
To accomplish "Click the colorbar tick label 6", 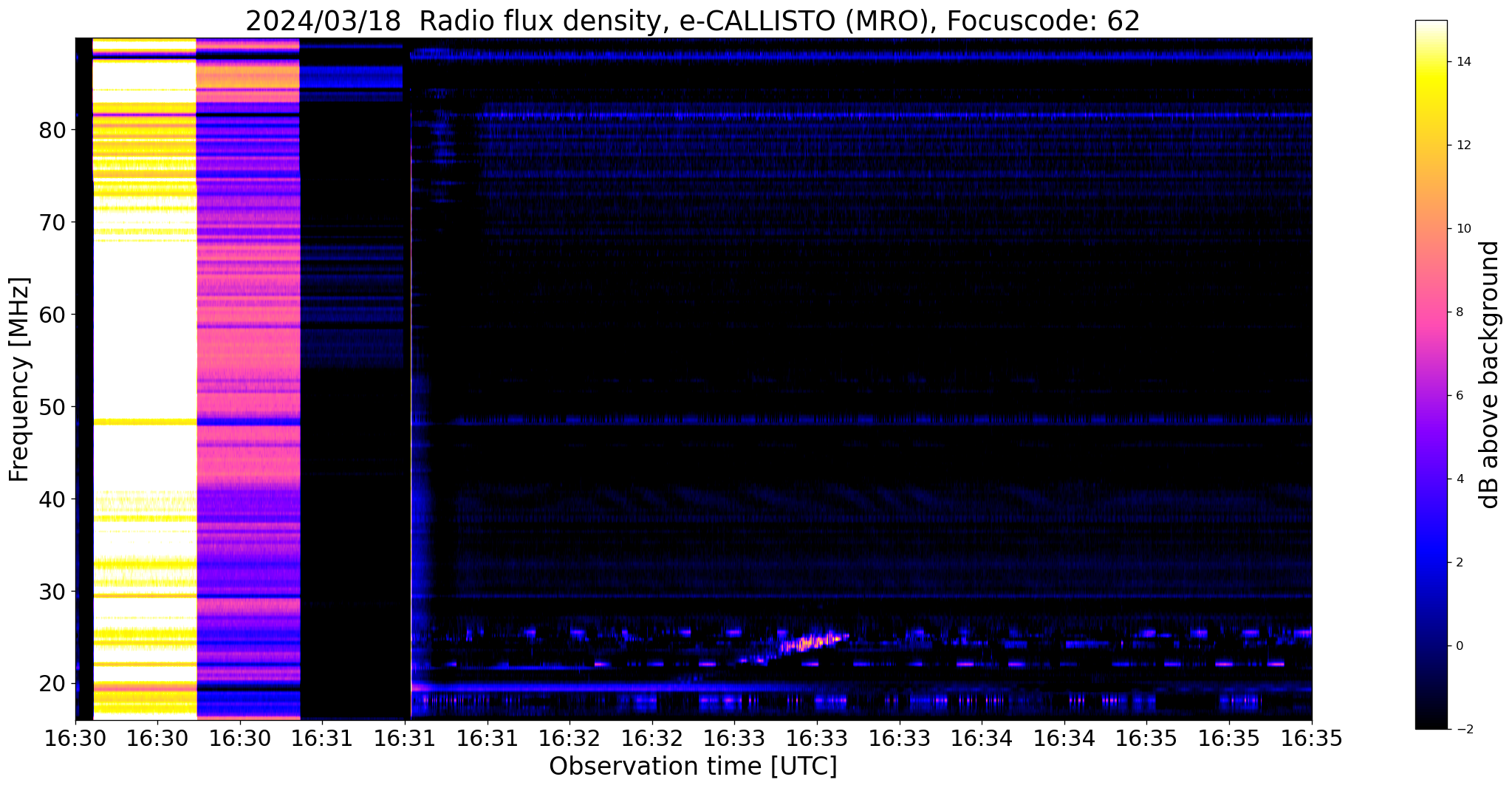I will point(1459,396).
